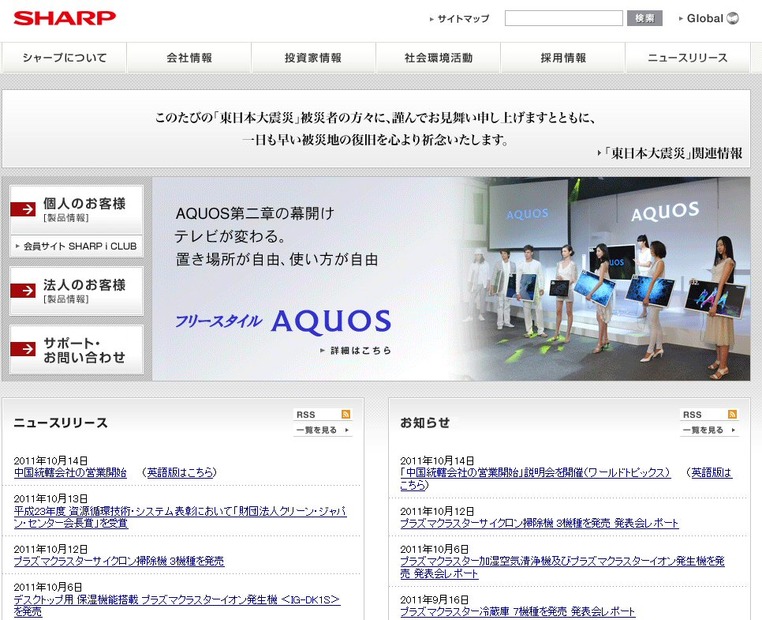Viewport: 762px width, 620px height.
Task: Click the 法人のお客様 products button
Action: pos(76,291)
